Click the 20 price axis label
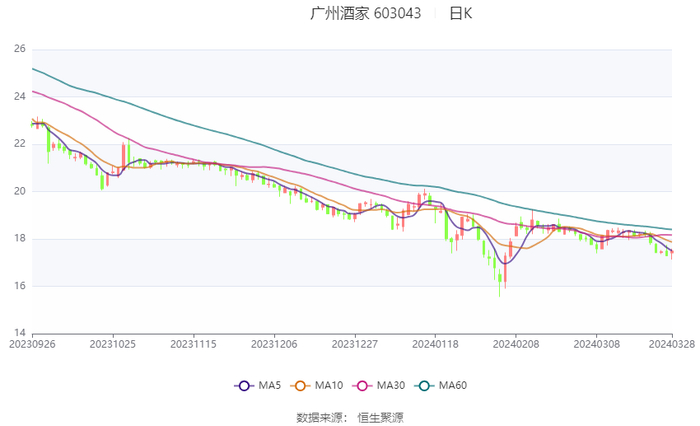The image size is (700, 426). (x=19, y=191)
